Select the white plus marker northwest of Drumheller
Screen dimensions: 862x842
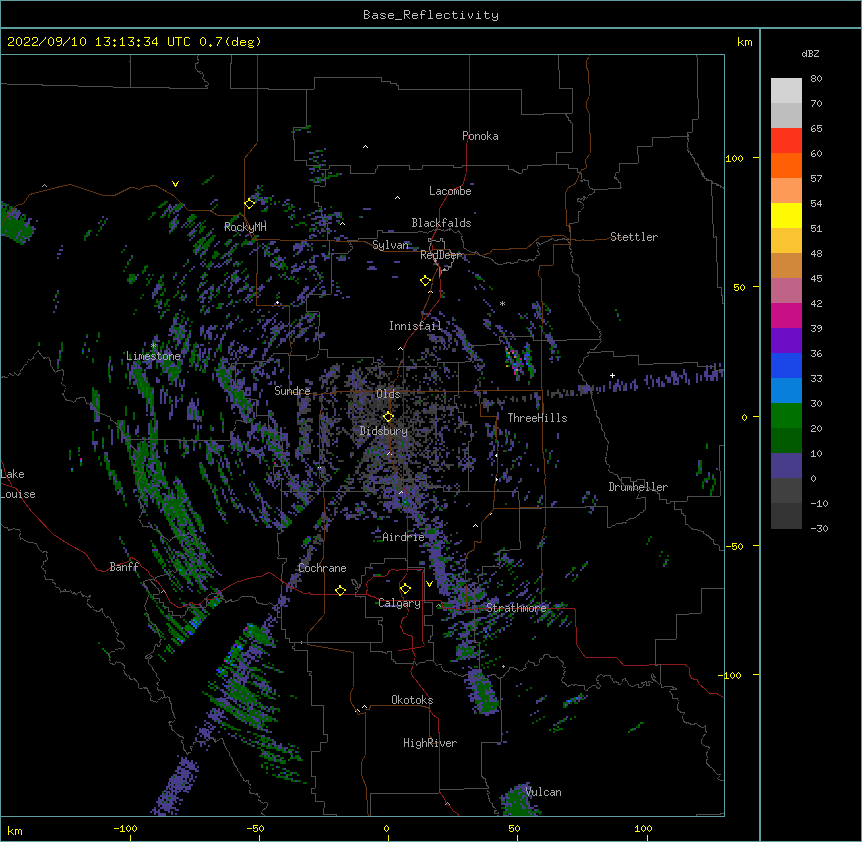(612, 375)
